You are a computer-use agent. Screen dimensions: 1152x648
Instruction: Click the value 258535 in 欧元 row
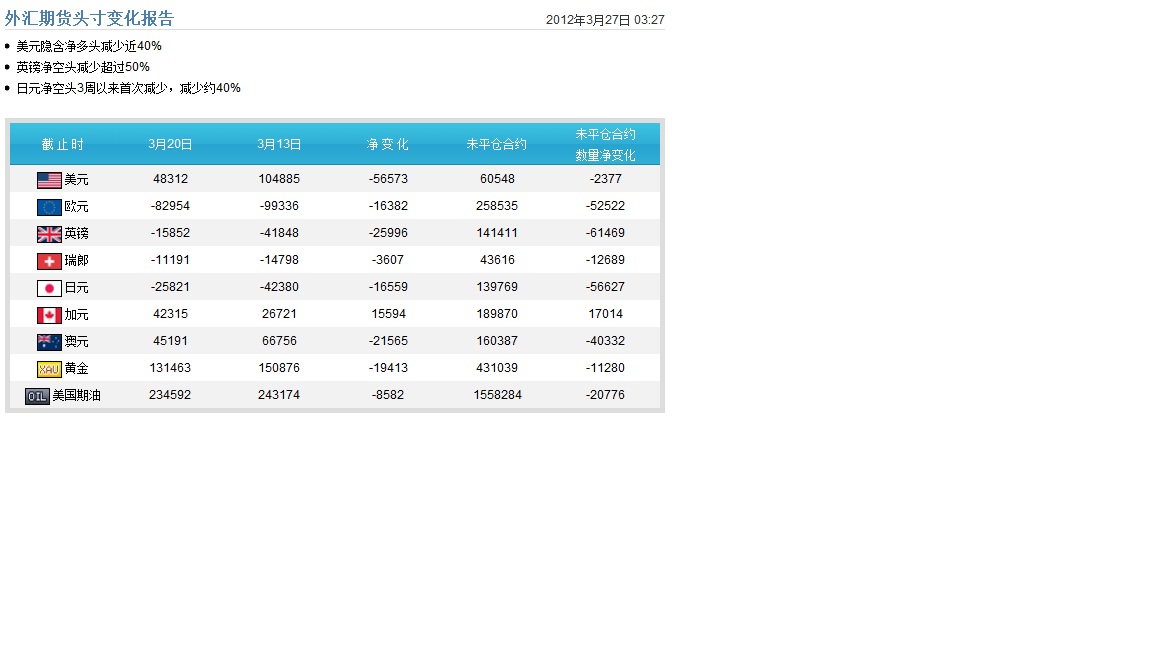coord(497,206)
